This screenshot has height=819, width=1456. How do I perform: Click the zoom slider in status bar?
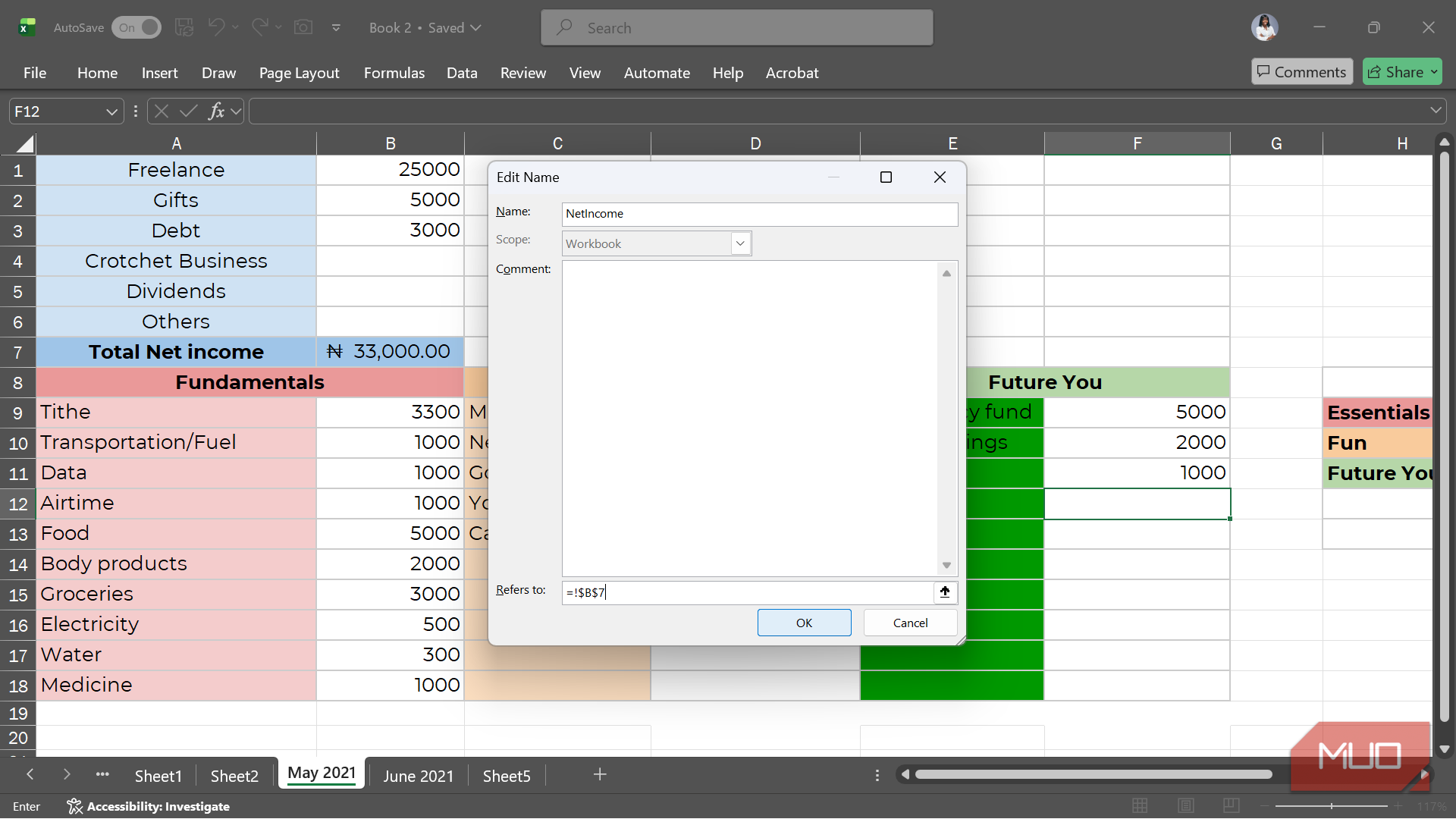(1331, 805)
